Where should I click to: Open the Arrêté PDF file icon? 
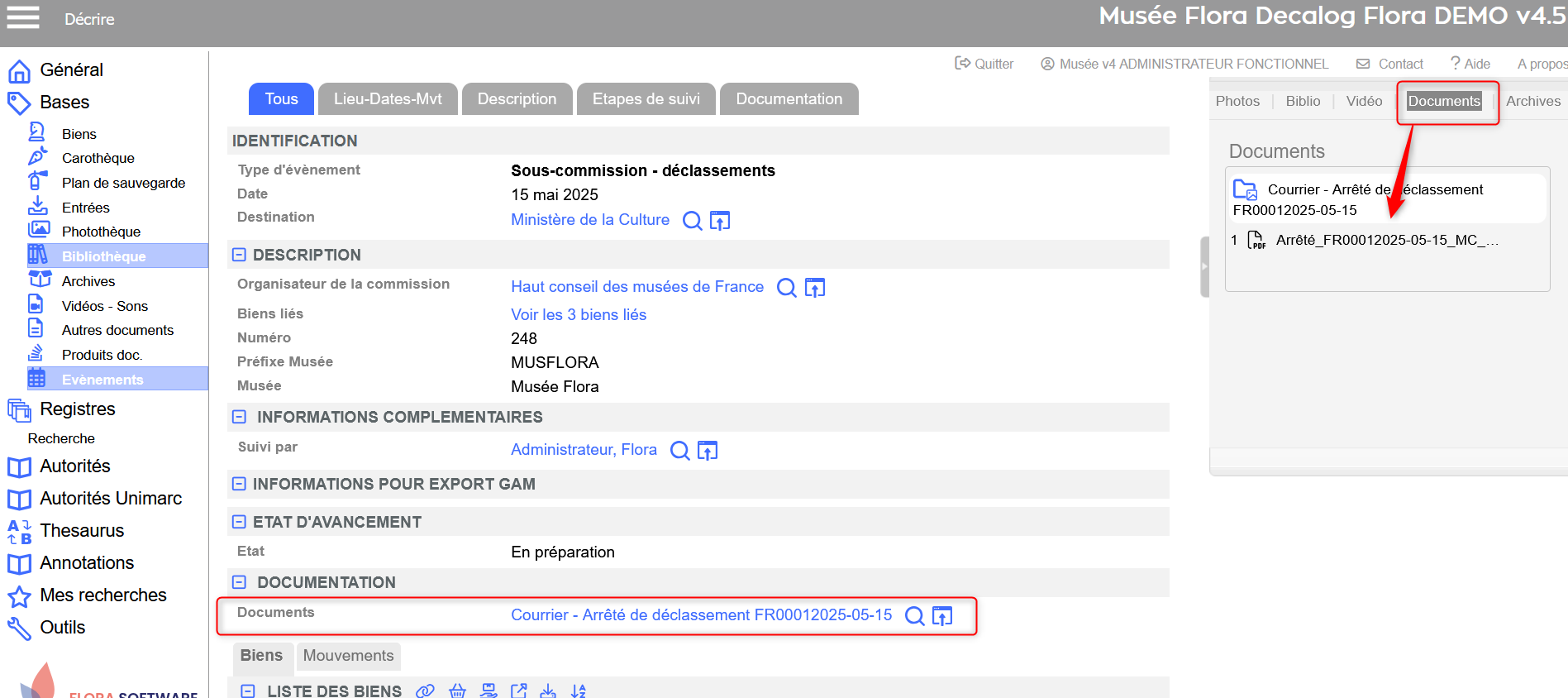[x=1256, y=241]
